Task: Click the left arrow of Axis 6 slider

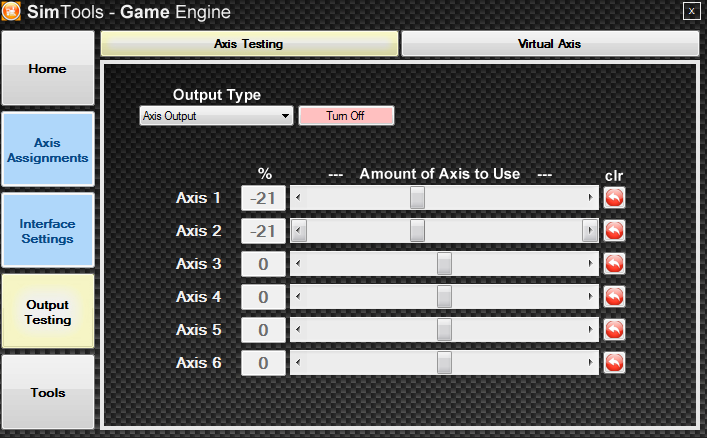Action: [x=298, y=362]
